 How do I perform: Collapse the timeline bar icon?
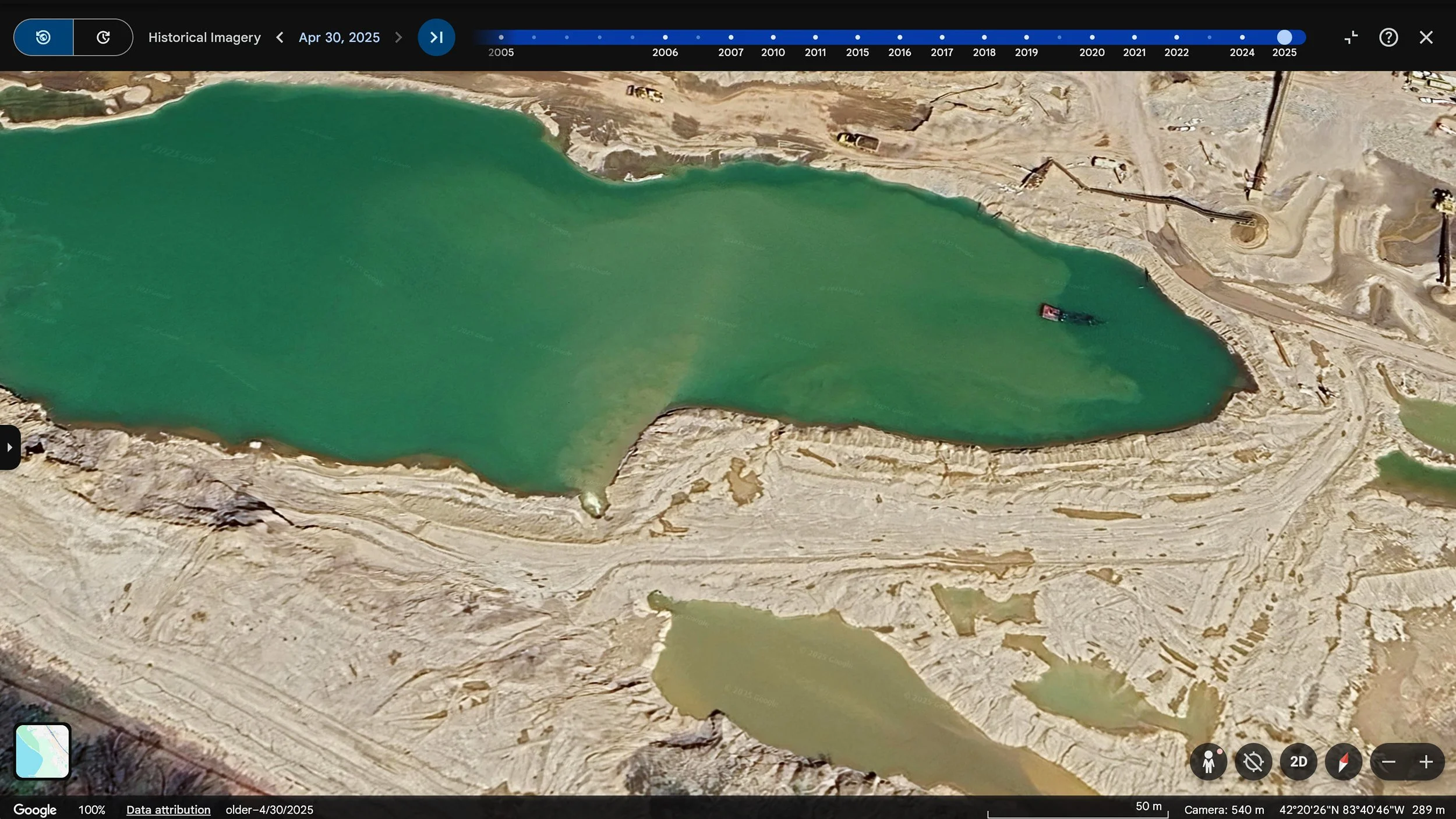pyautogui.click(x=1351, y=37)
